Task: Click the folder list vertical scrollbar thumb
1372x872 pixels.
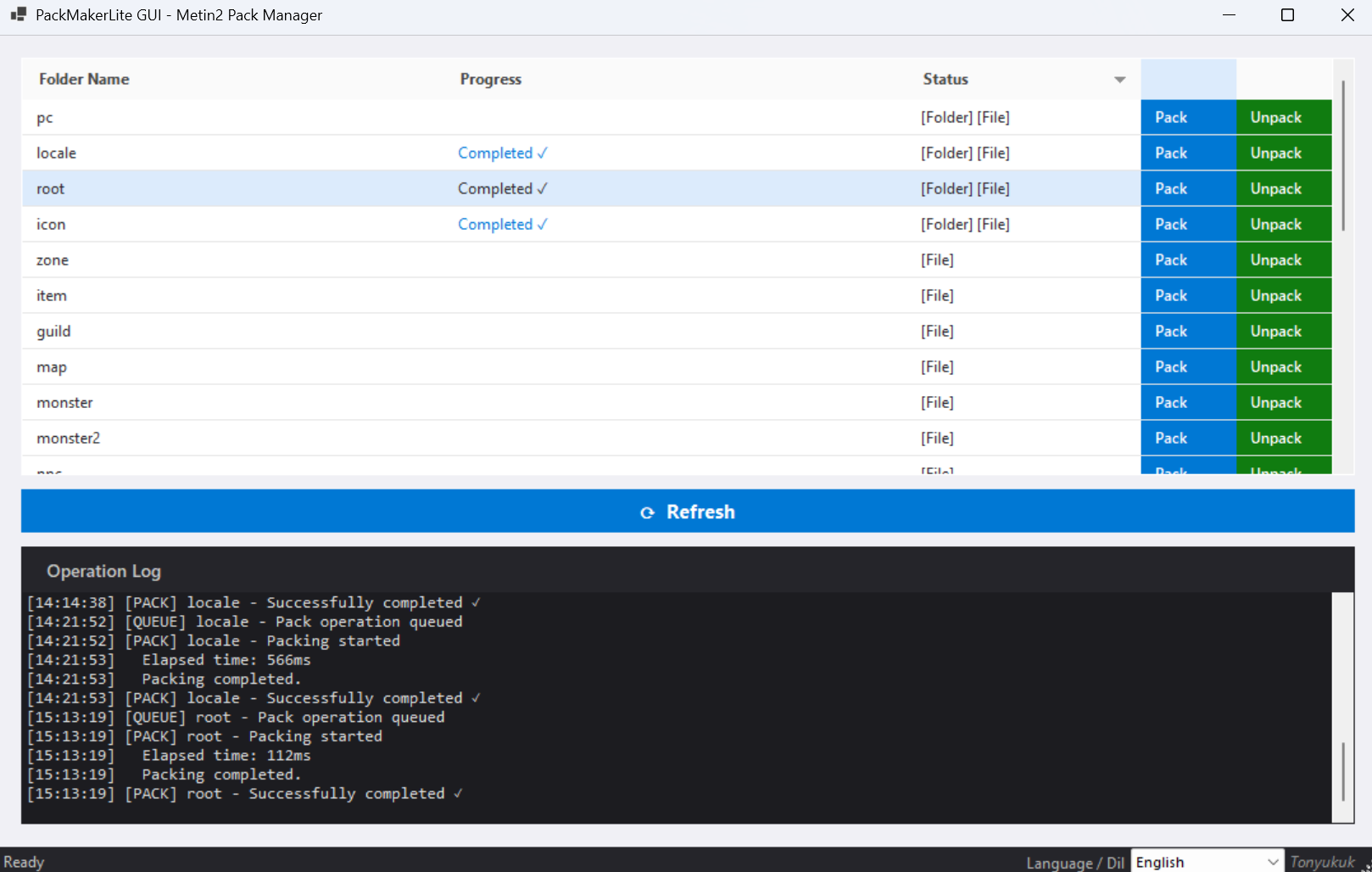Action: pos(1343,155)
